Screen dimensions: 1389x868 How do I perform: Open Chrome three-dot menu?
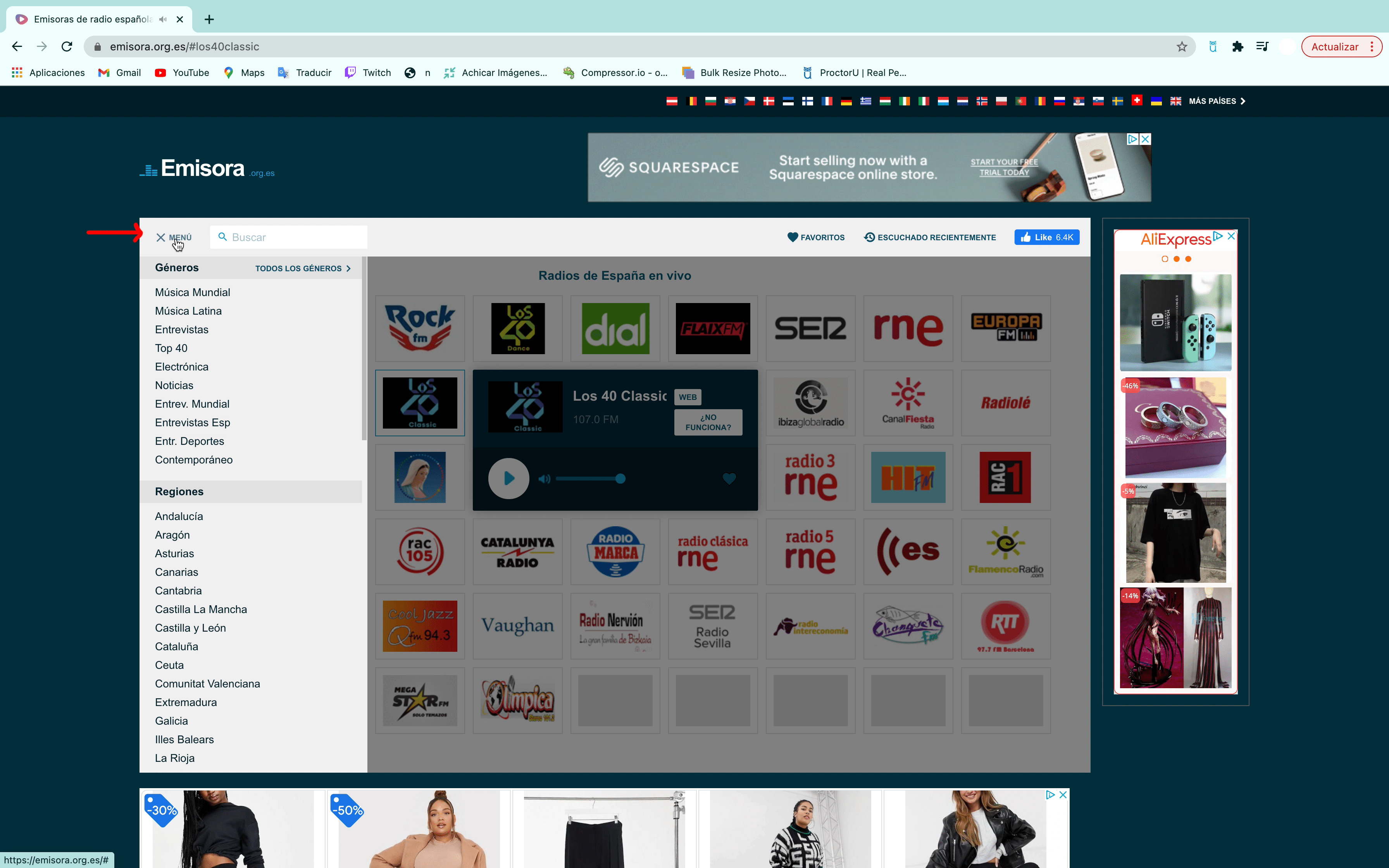(x=1372, y=46)
